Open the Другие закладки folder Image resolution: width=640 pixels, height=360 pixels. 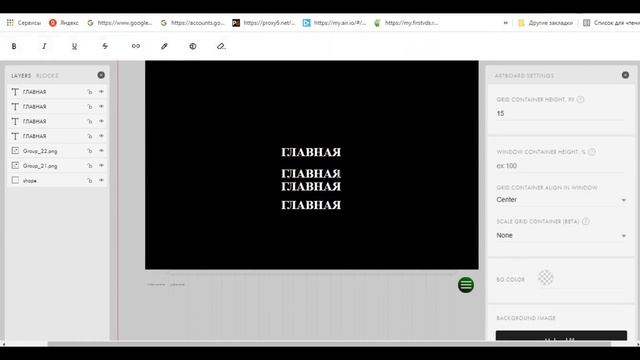pyautogui.click(x=545, y=23)
